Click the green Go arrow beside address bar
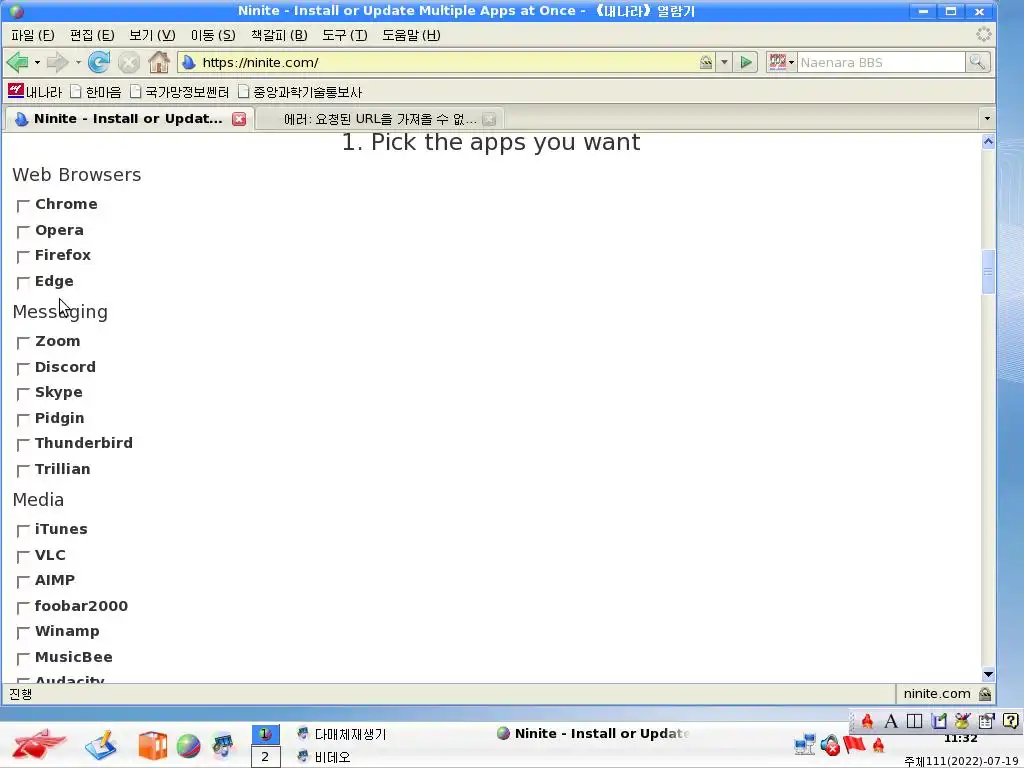The width and height of the screenshot is (1024, 768). pos(746,63)
